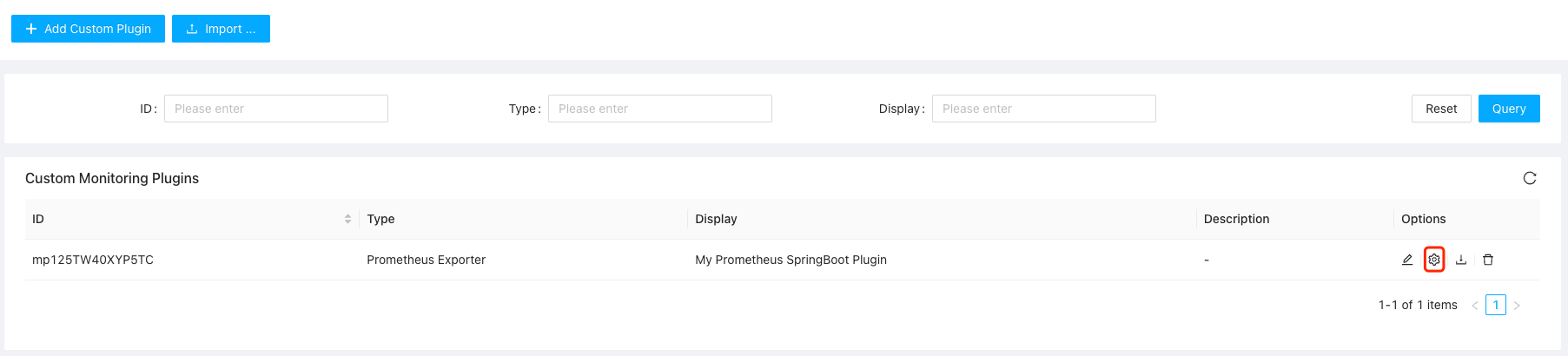Open plugin settings via the gear icon
Screen dimensions: 1568x356
[x=1434, y=260]
